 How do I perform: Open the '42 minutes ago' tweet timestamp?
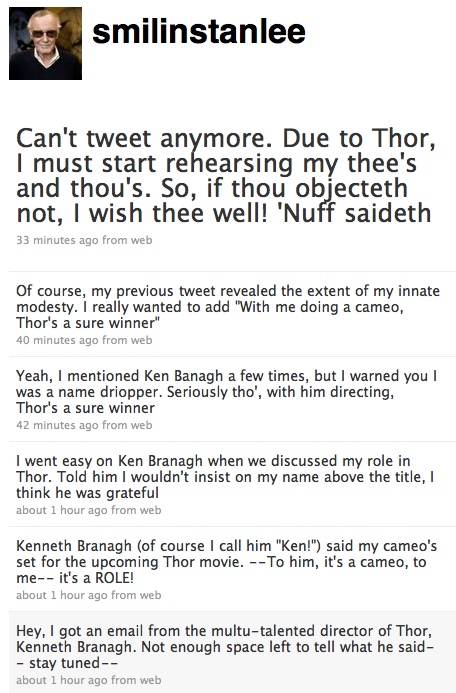(58, 425)
